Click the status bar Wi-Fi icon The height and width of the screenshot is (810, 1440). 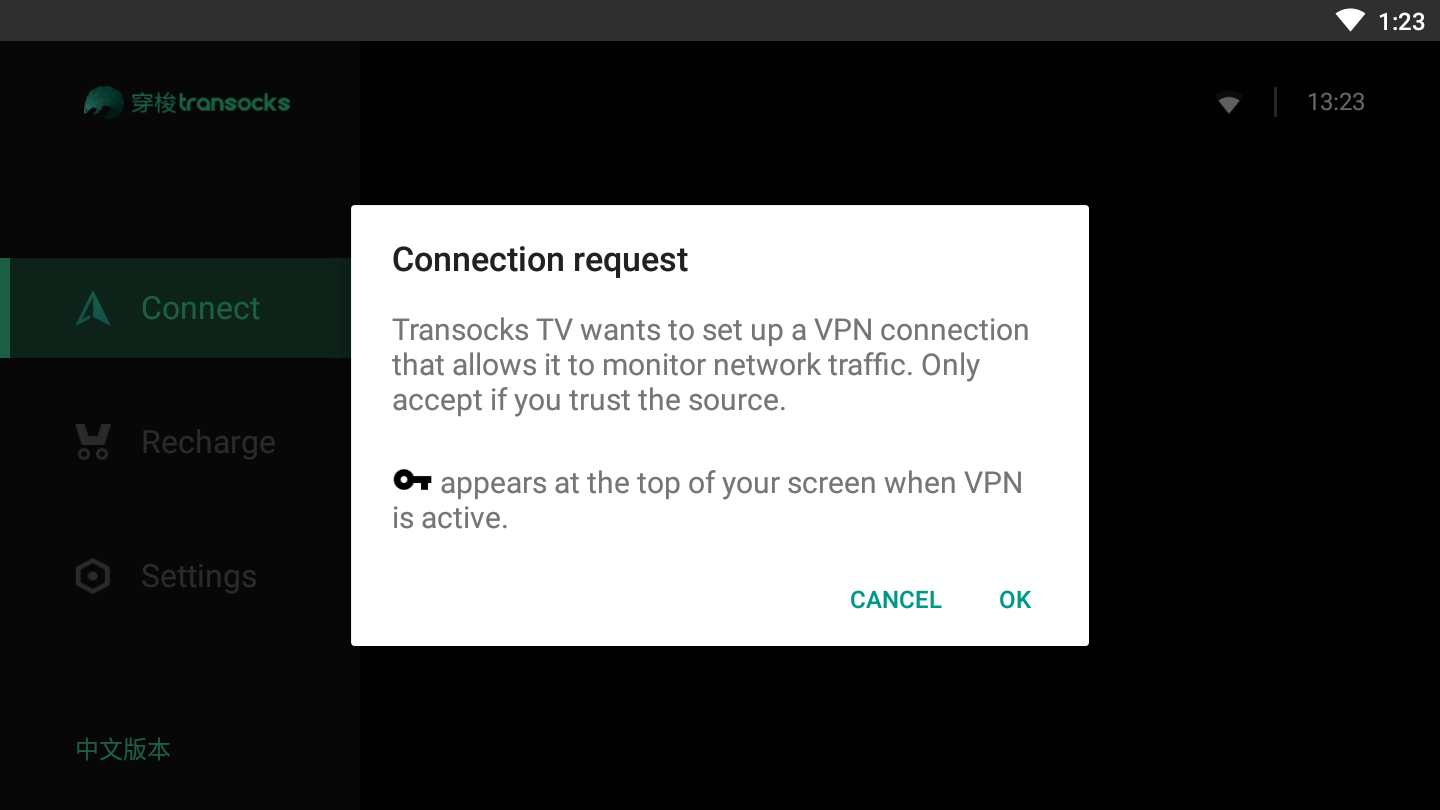tap(1350, 20)
